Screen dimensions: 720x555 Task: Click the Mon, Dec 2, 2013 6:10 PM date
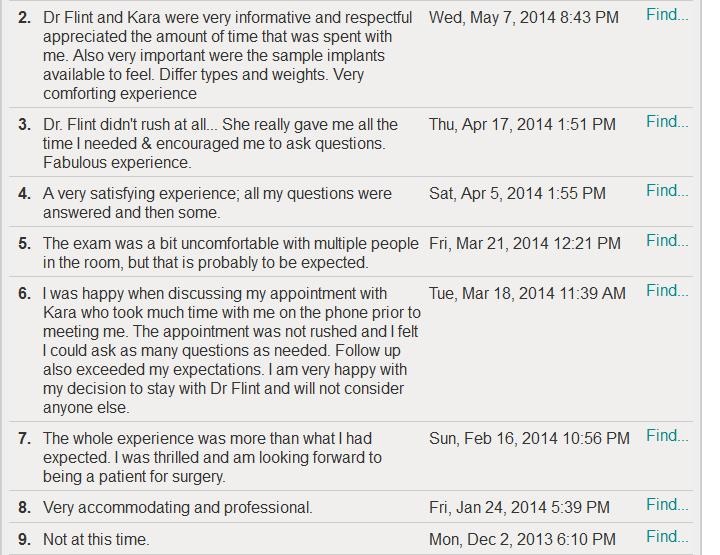522,539
